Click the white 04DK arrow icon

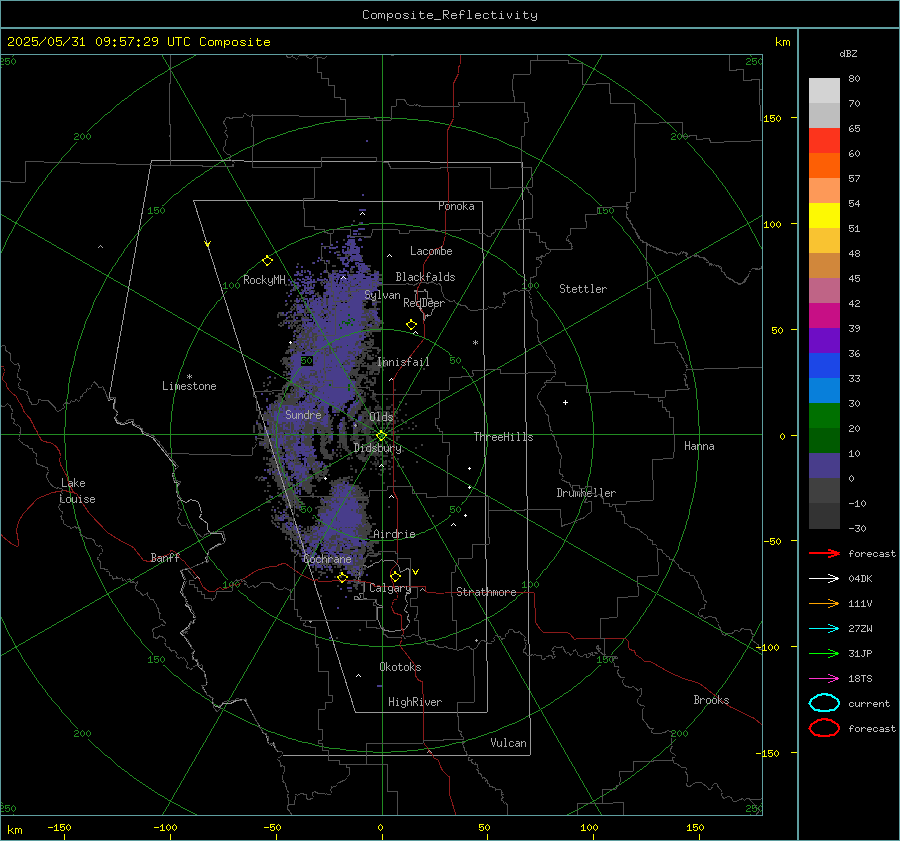coord(824,578)
